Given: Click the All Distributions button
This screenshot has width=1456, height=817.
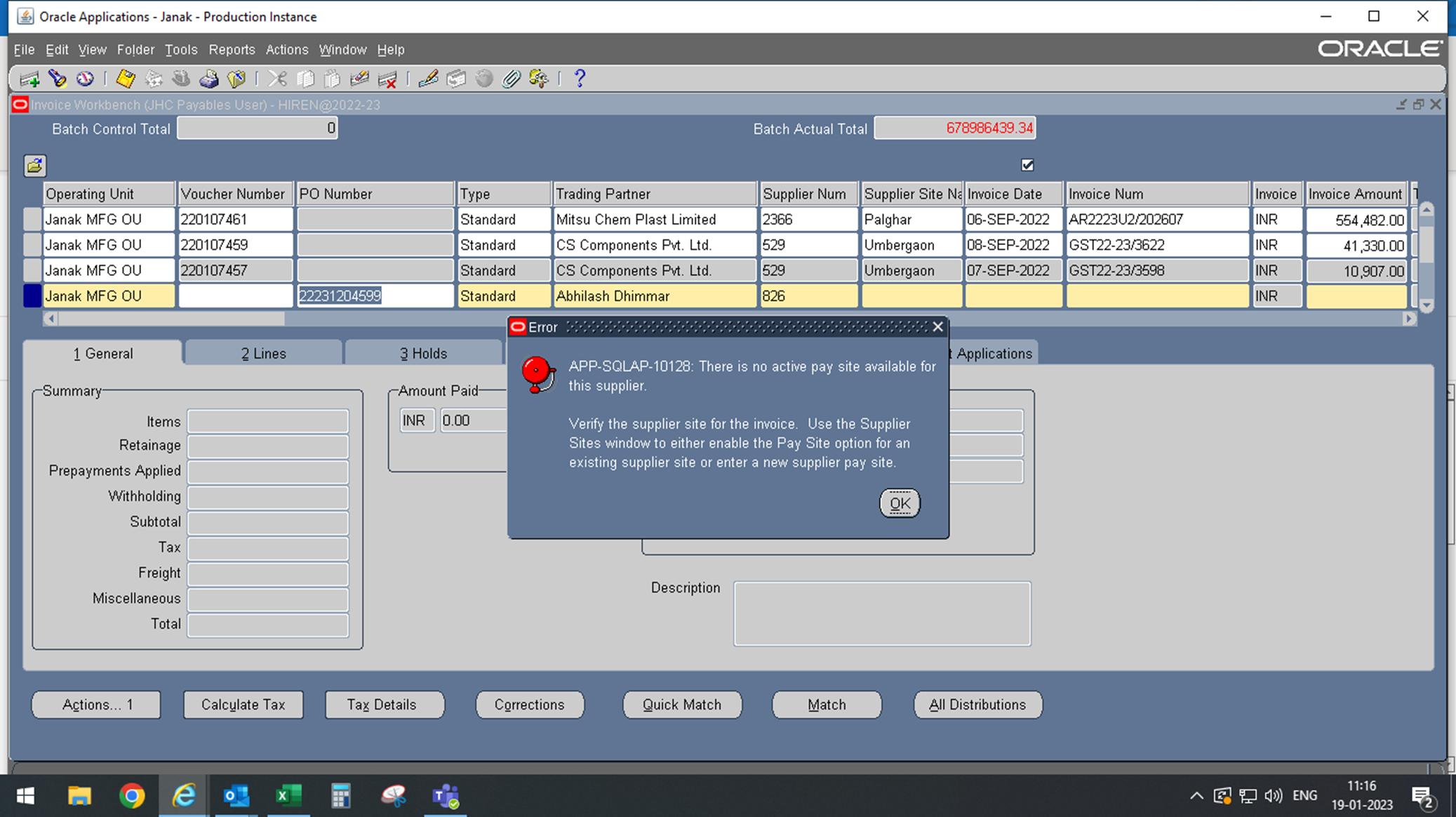Looking at the screenshot, I should click(x=977, y=705).
